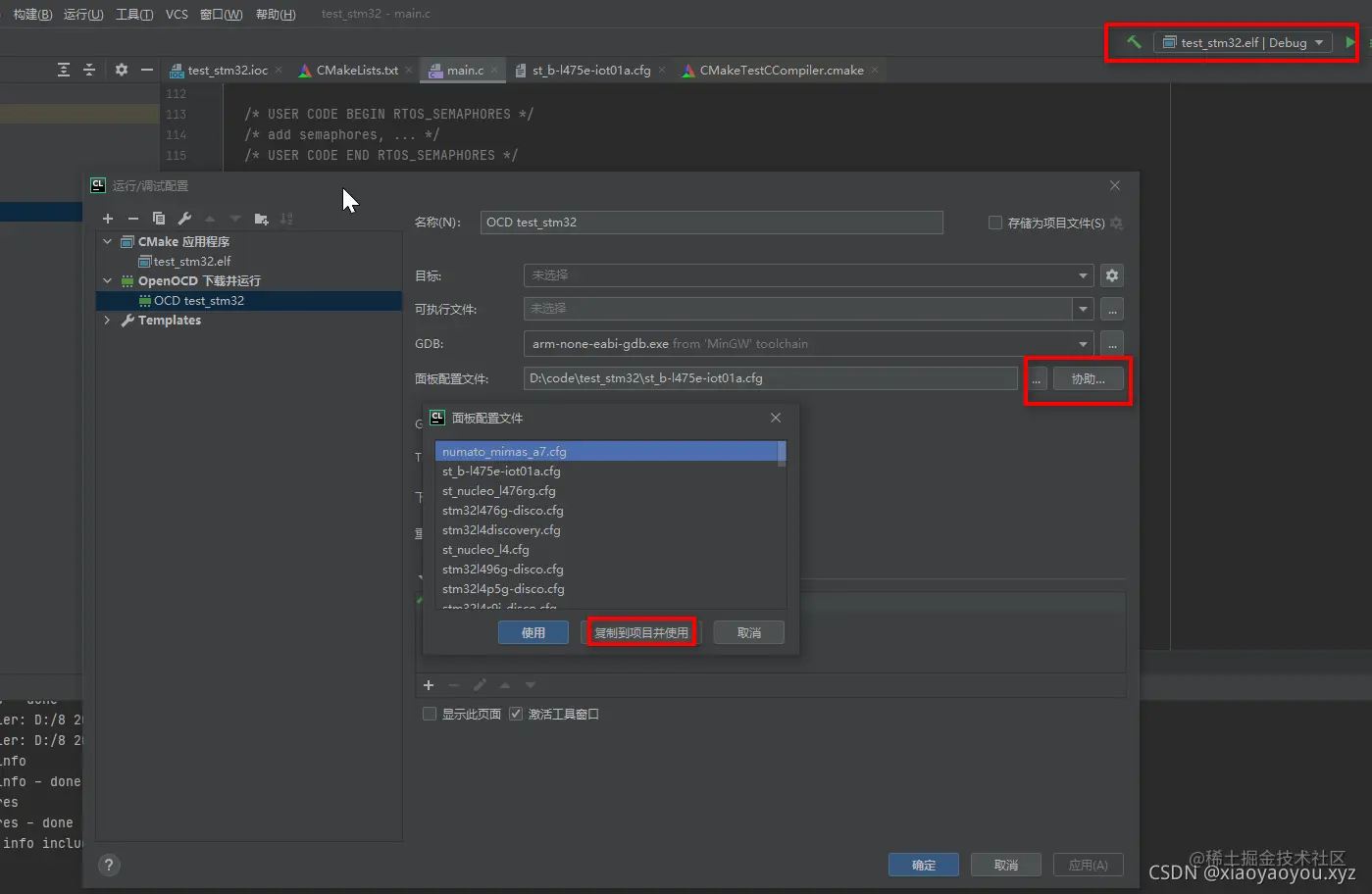
Task: Expand the Templates tree node
Action: (108, 320)
